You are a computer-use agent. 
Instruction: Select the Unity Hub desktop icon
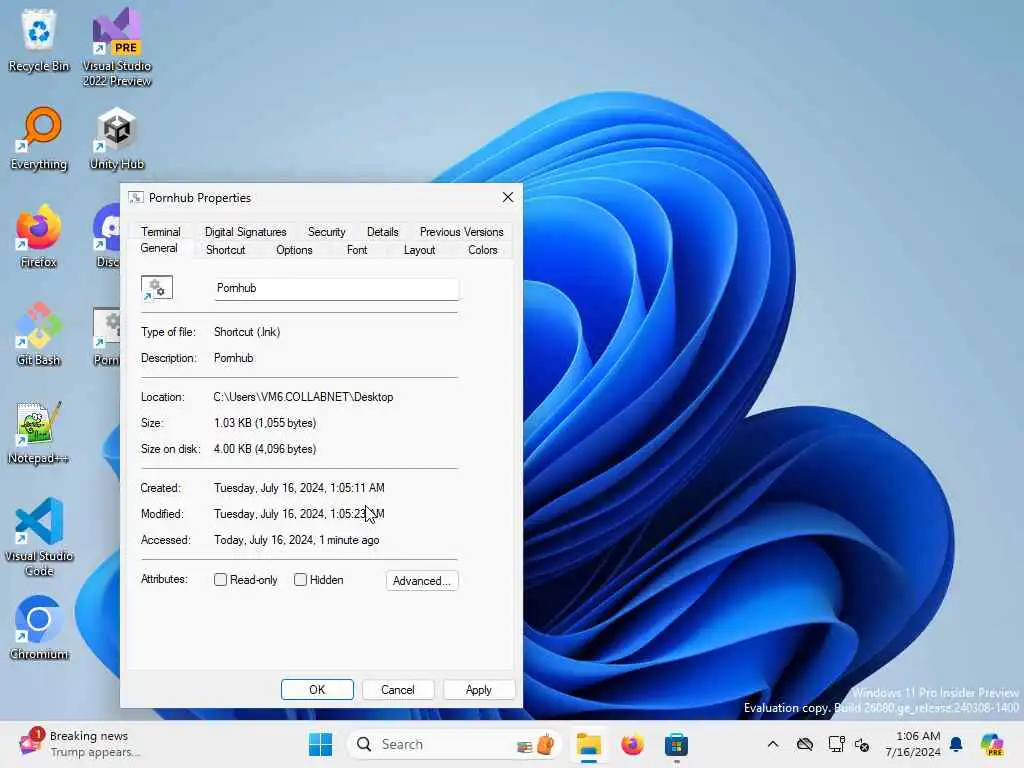pyautogui.click(x=117, y=138)
